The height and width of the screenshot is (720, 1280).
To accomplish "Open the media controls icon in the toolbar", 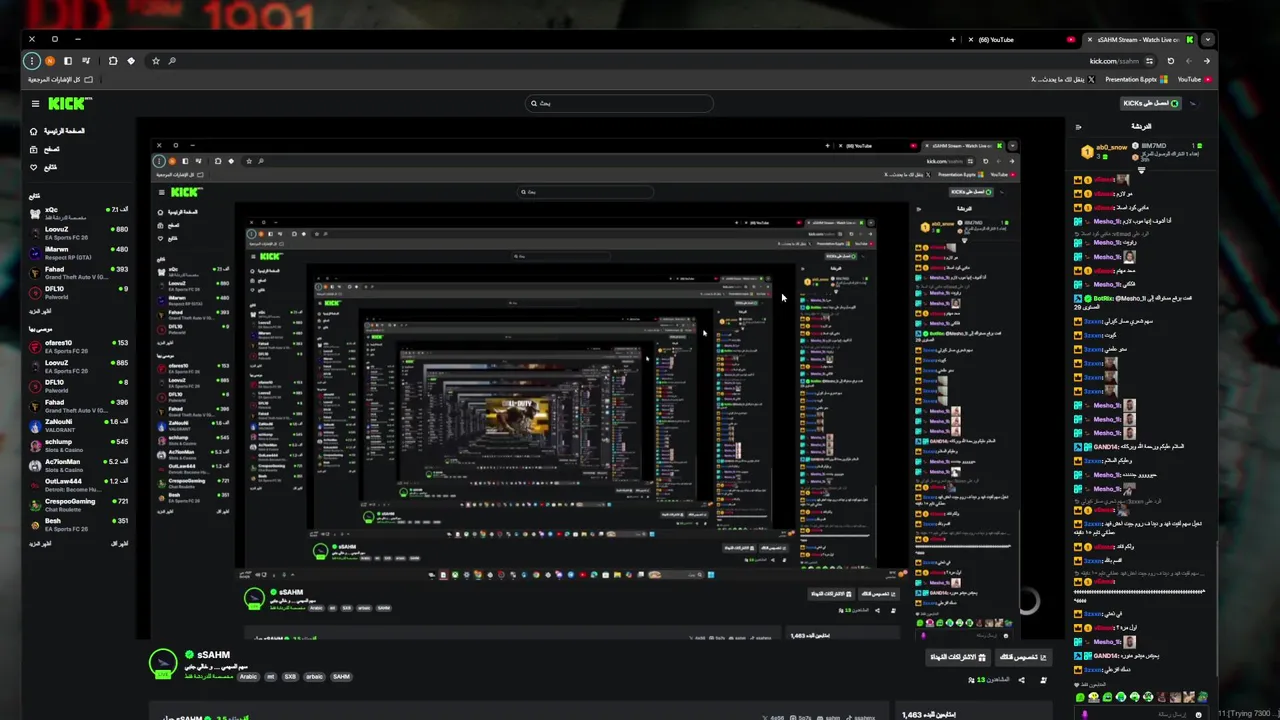I will (x=86, y=61).
